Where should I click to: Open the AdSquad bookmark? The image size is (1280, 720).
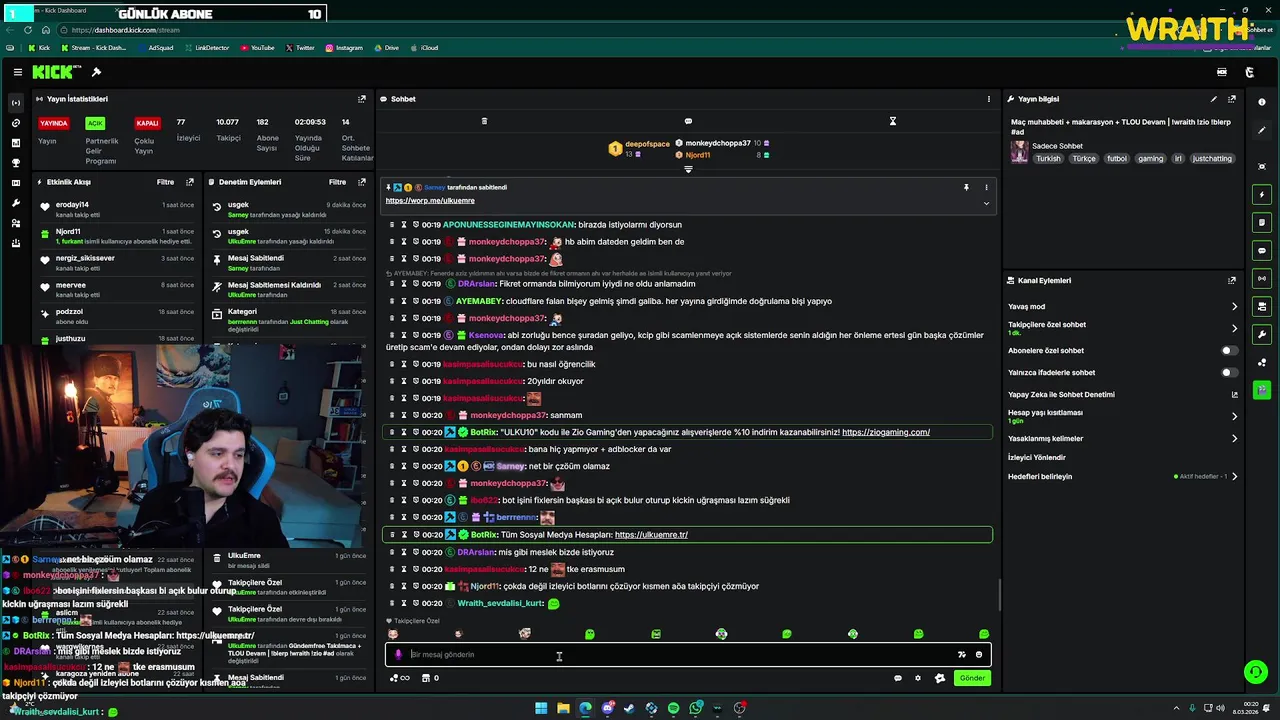coord(155,48)
